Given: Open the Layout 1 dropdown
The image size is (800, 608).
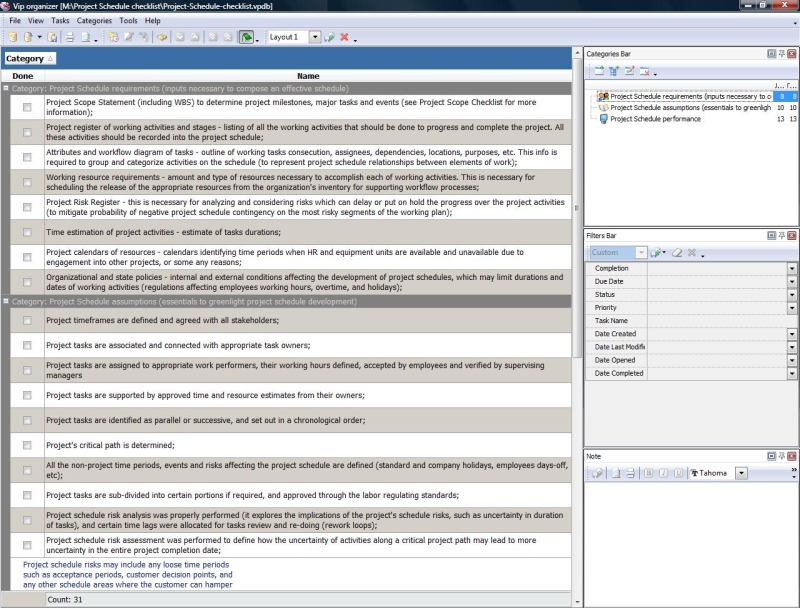Looking at the screenshot, I should click(x=314, y=37).
